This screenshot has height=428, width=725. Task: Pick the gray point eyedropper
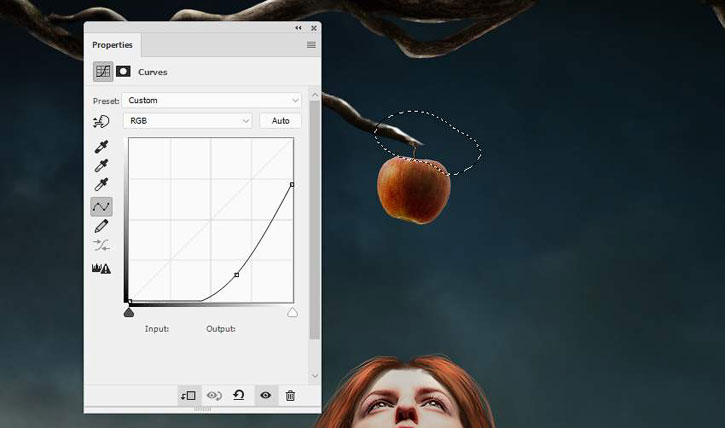click(101, 165)
